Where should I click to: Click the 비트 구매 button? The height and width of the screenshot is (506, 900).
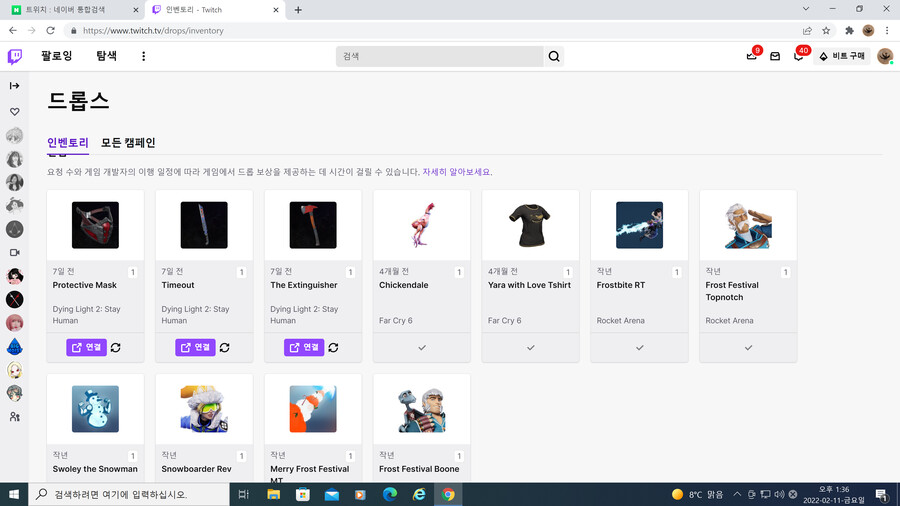pos(842,57)
